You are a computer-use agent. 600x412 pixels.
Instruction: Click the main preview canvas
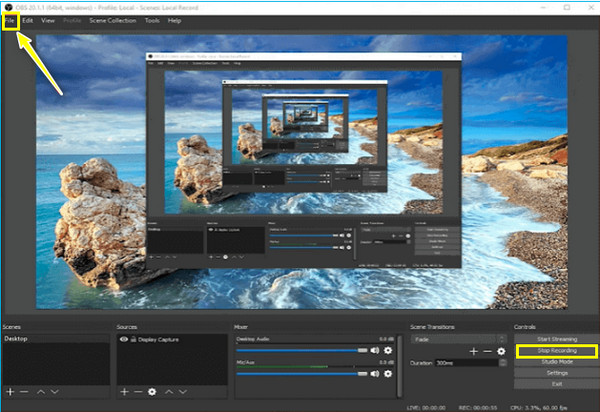[x=302, y=172]
